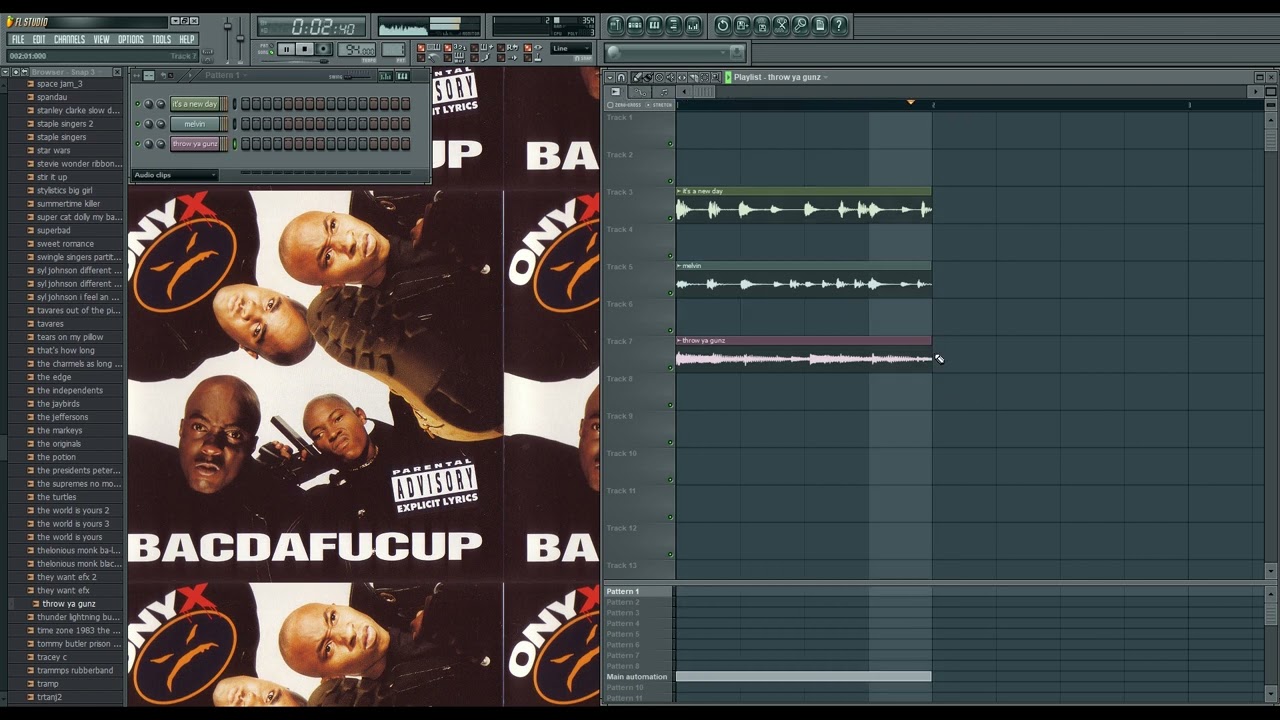This screenshot has width=1280, height=720.
Task: Select the zoom tool in playlist
Action: click(x=716, y=77)
